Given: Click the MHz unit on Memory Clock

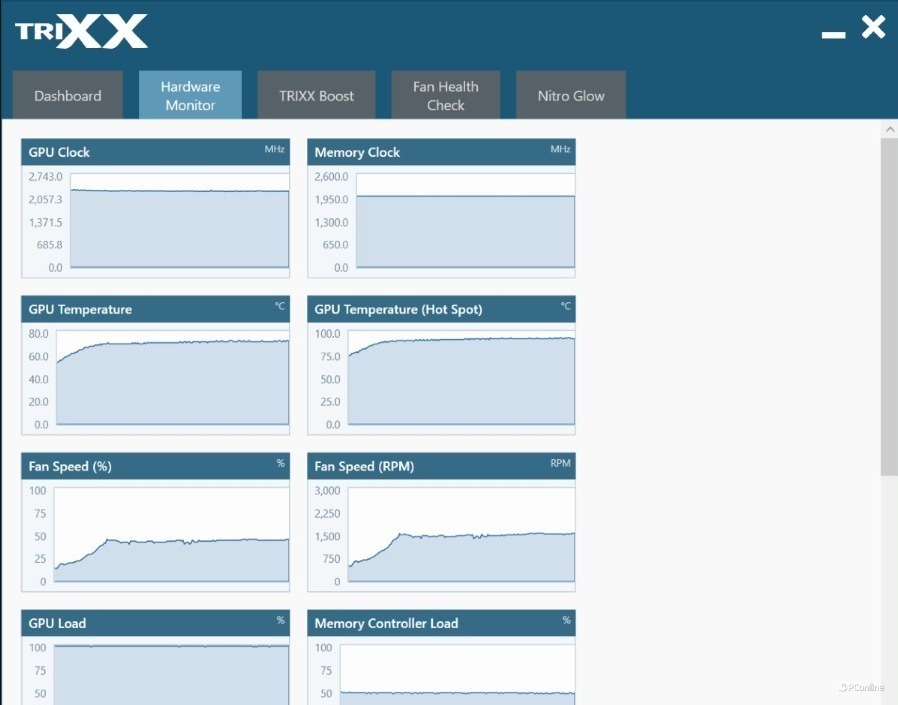Looking at the screenshot, I should [x=560, y=149].
